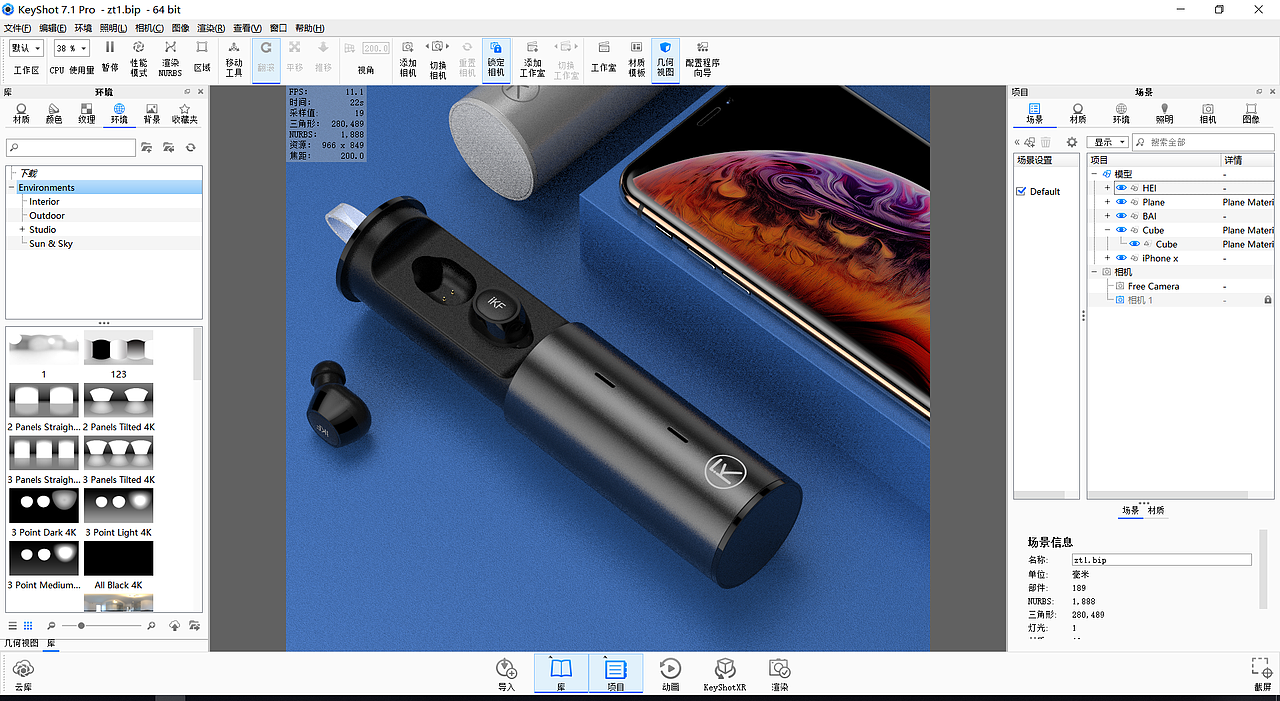Open the 38 % CPU usage dropdown

pyautogui.click(x=71, y=48)
